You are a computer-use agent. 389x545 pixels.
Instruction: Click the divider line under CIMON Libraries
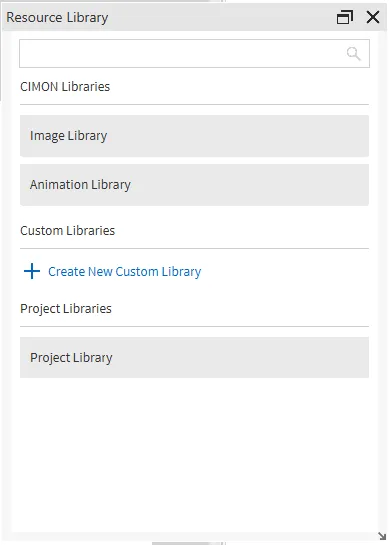[194, 104]
